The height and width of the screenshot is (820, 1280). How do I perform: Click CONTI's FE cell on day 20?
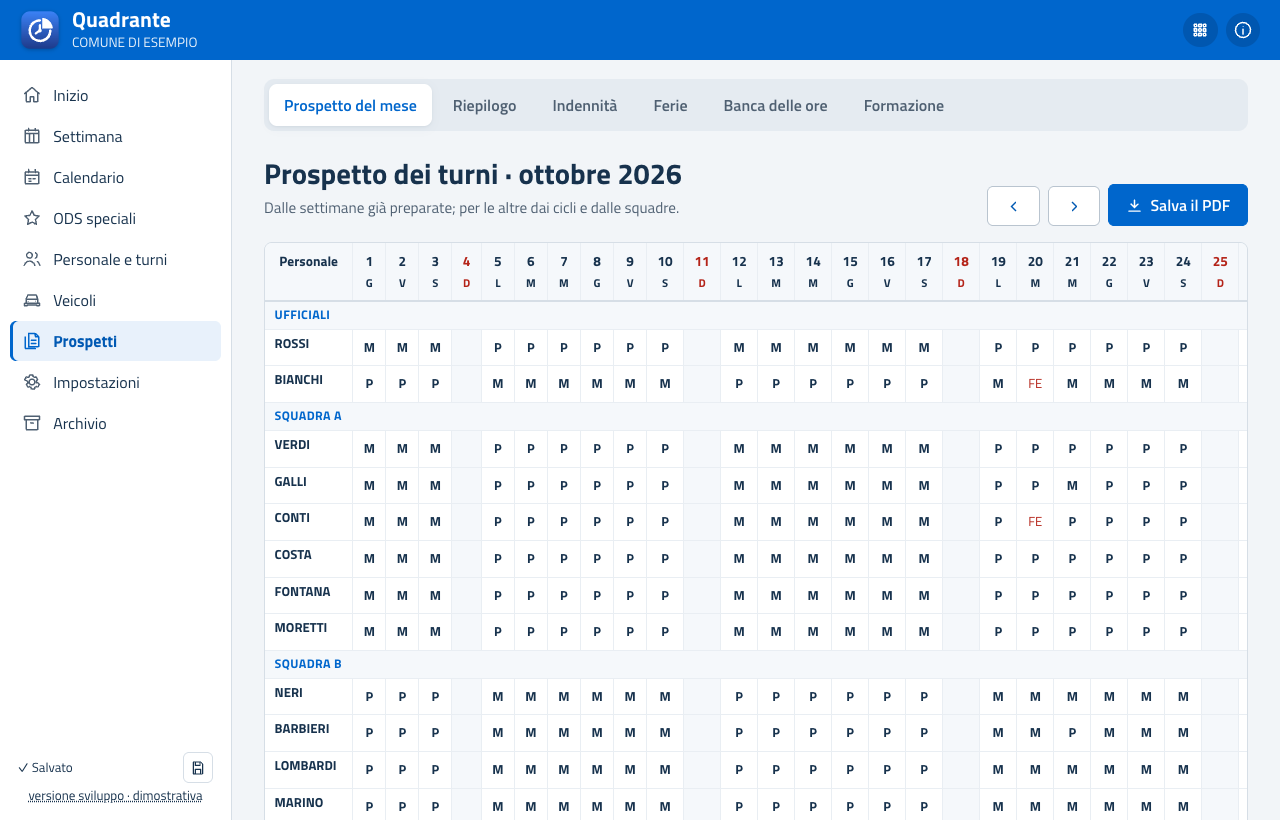[1035, 522]
